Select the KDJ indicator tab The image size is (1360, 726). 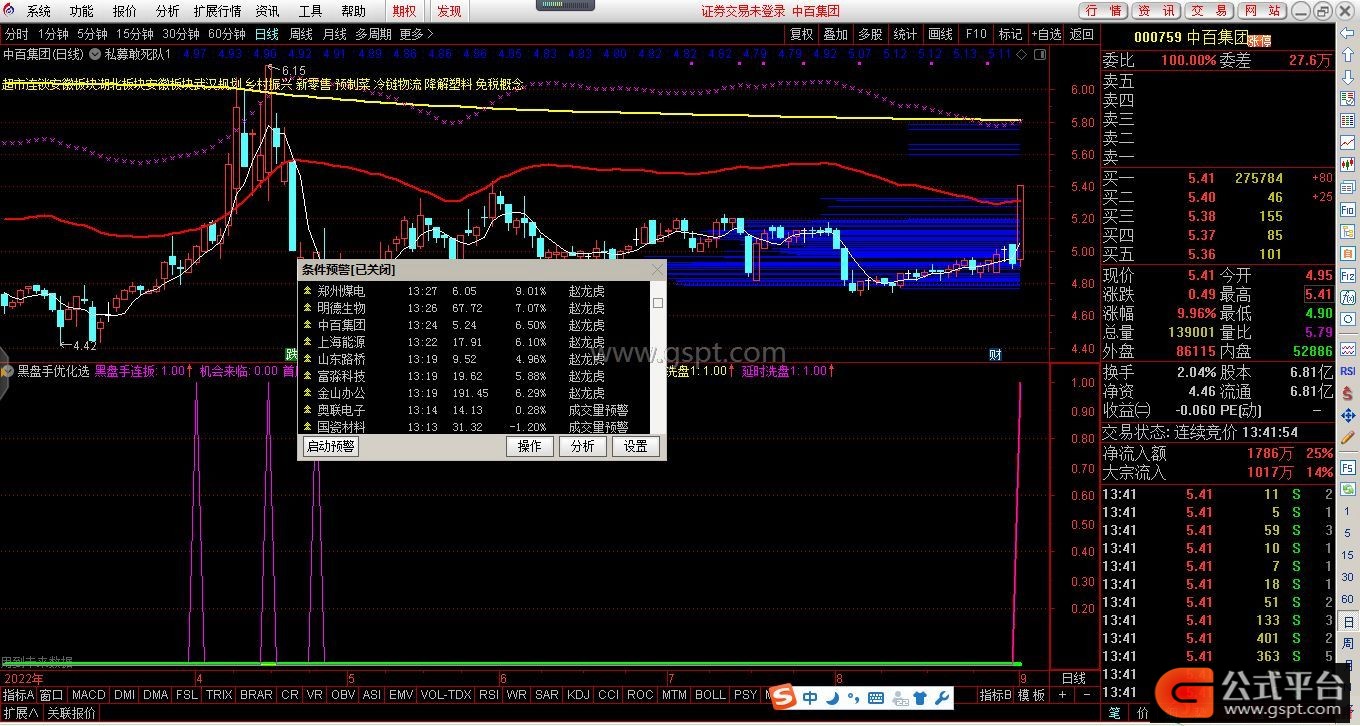tap(578, 695)
